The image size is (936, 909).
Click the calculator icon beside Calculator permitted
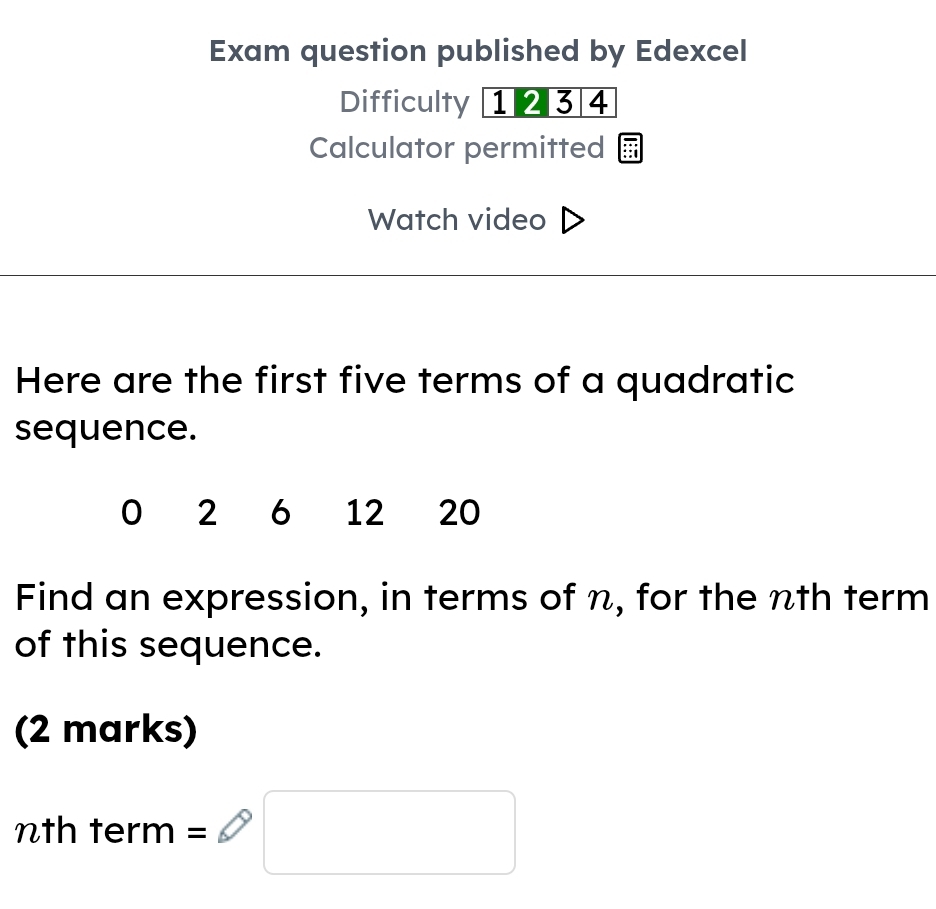(x=630, y=149)
